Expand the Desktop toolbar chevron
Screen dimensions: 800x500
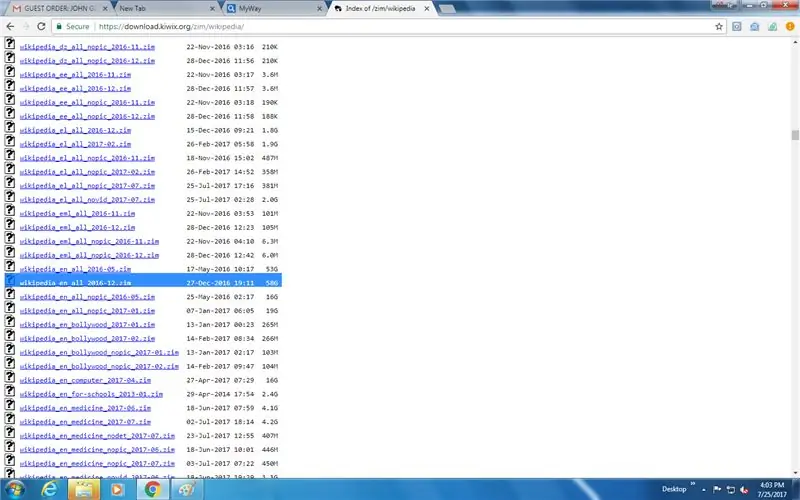coord(693,484)
